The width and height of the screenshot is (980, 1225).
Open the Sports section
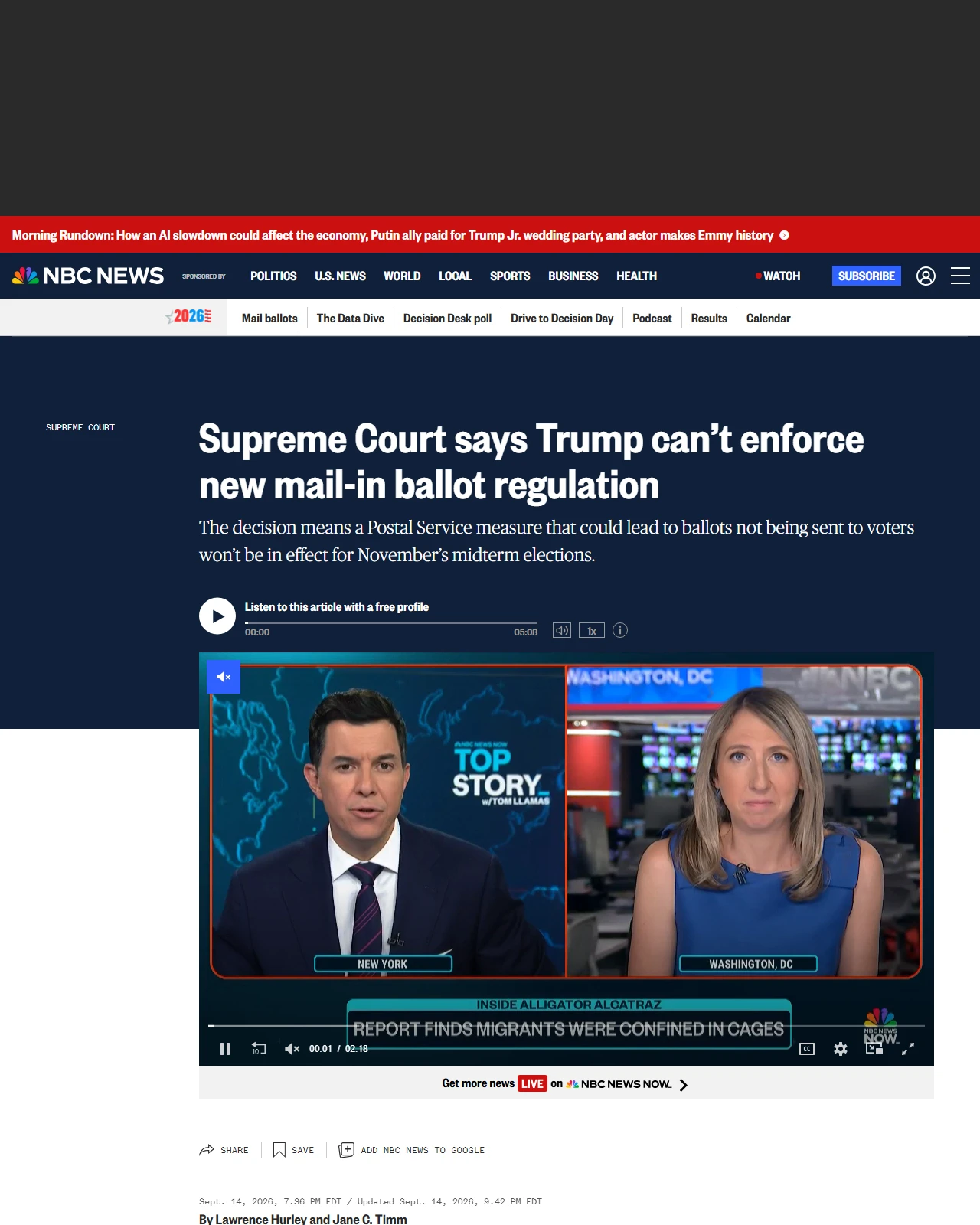tap(510, 276)
